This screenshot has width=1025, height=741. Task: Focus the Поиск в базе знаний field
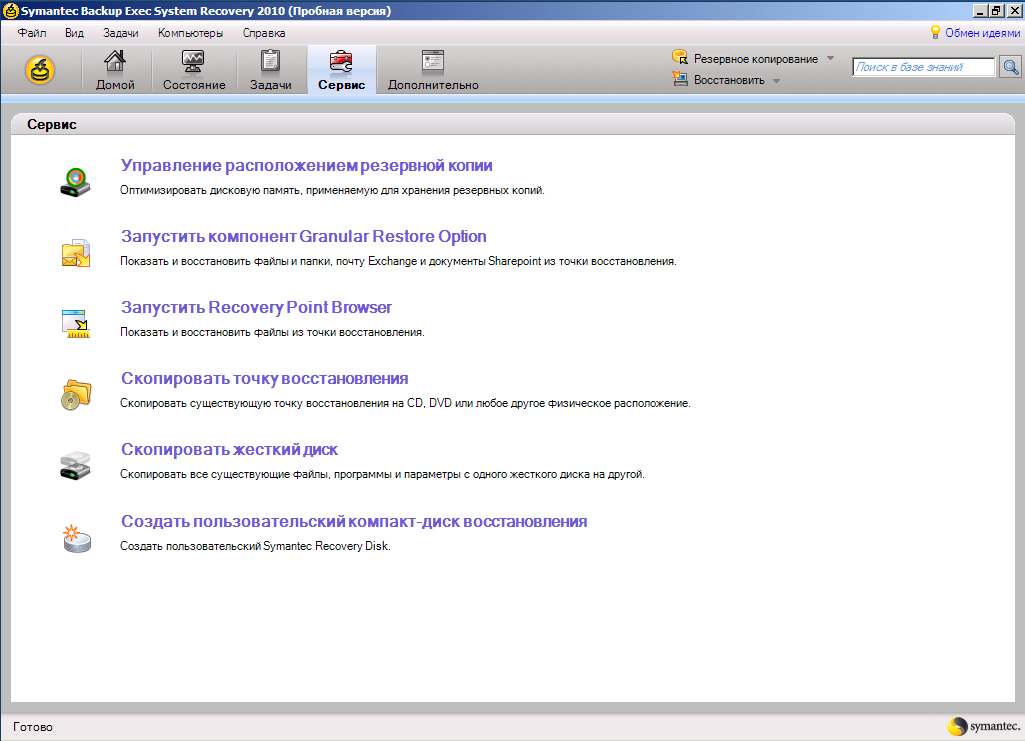(x=924, y=67)
